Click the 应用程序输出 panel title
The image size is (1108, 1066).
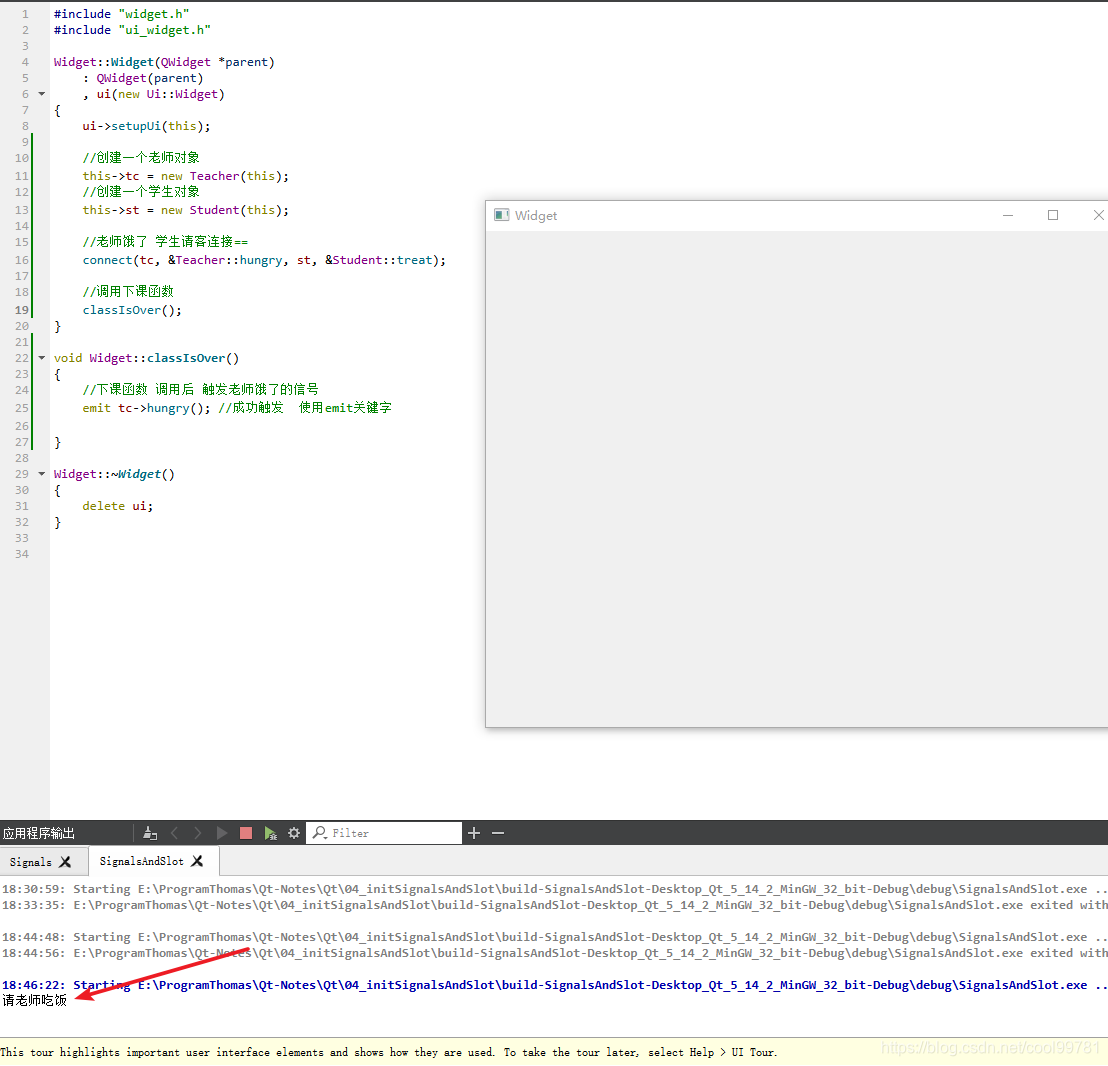39,833
